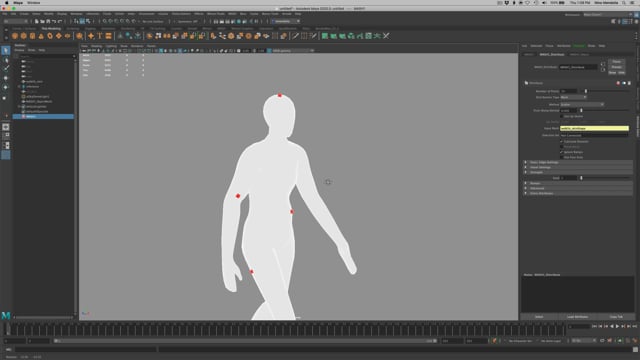Viewport: 640px width, 360px height.
Task: Activate the Move tool in the toolbox
Action: point(6,78)
